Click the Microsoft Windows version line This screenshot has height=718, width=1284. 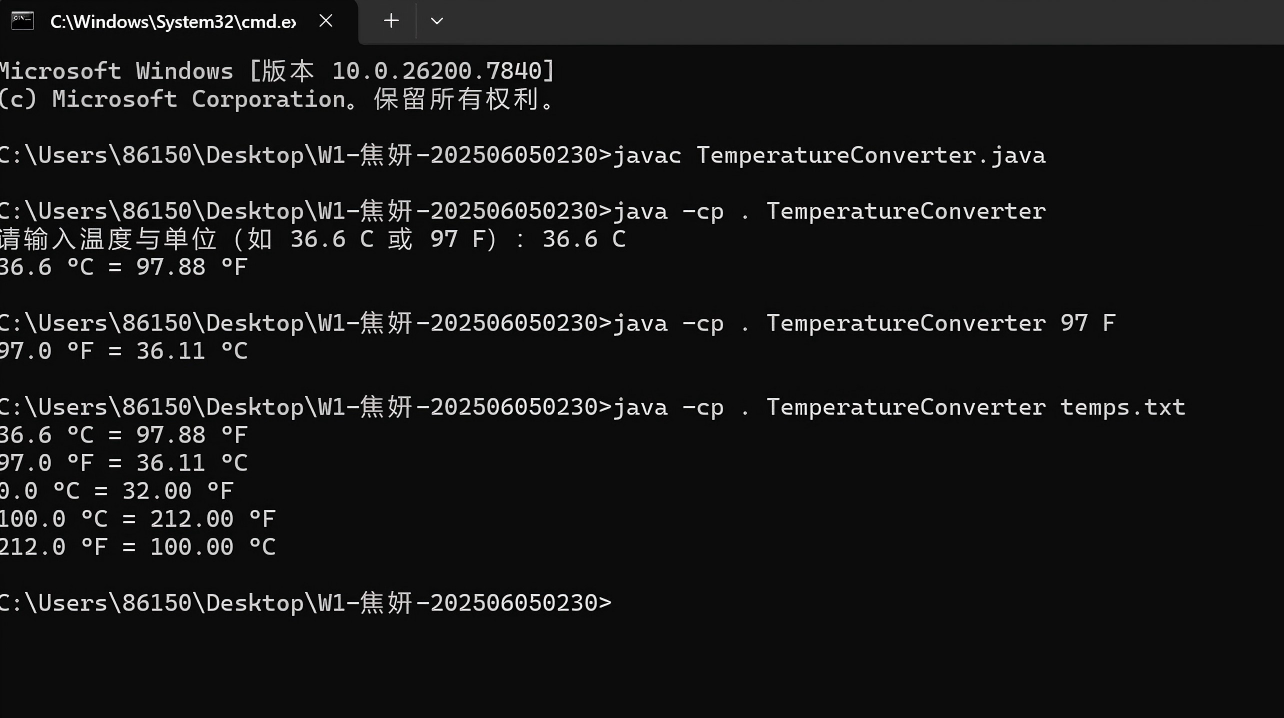(x=277, y=71)
